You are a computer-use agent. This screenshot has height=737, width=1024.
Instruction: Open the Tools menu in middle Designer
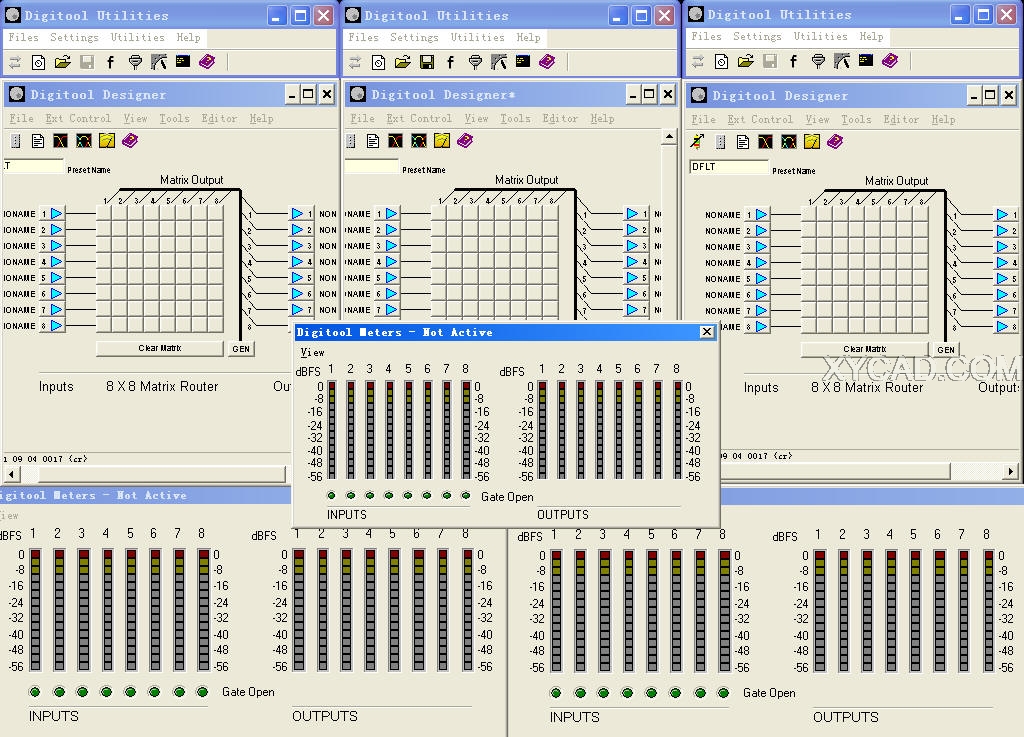(515, 118)
